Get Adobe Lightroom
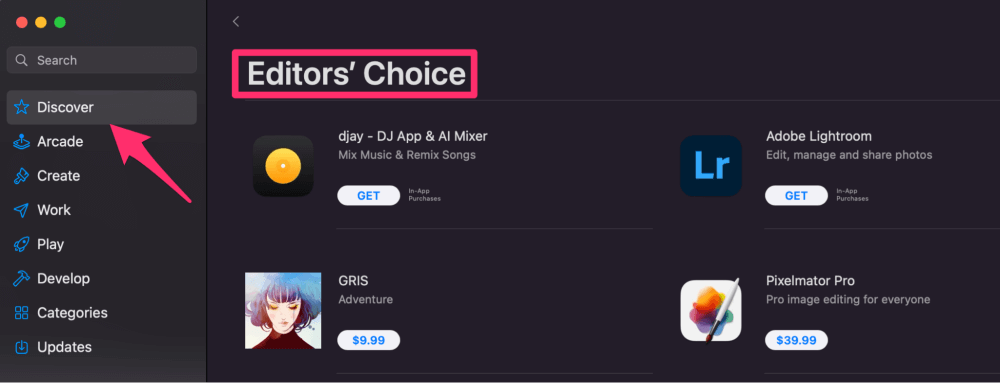The height and width of the screenshot is (383, 1000). click(x=796, y=196)
